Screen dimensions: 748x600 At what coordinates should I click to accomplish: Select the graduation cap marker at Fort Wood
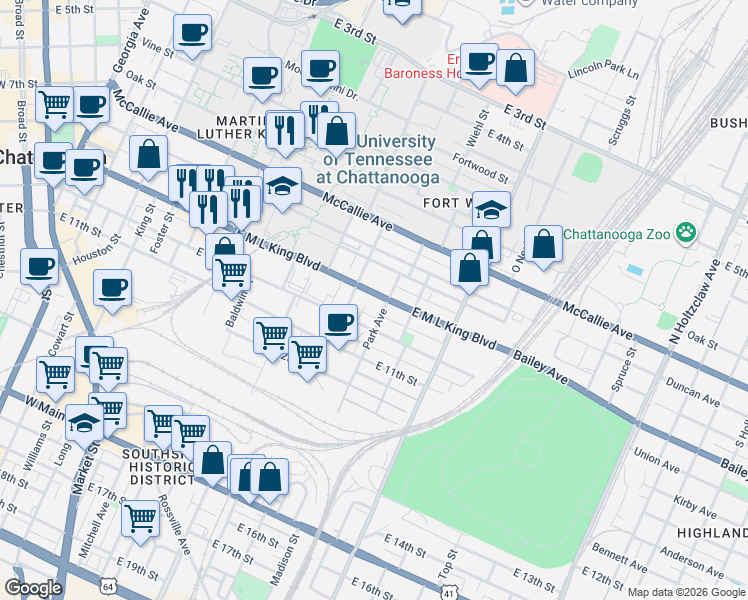tap(491, 211)
